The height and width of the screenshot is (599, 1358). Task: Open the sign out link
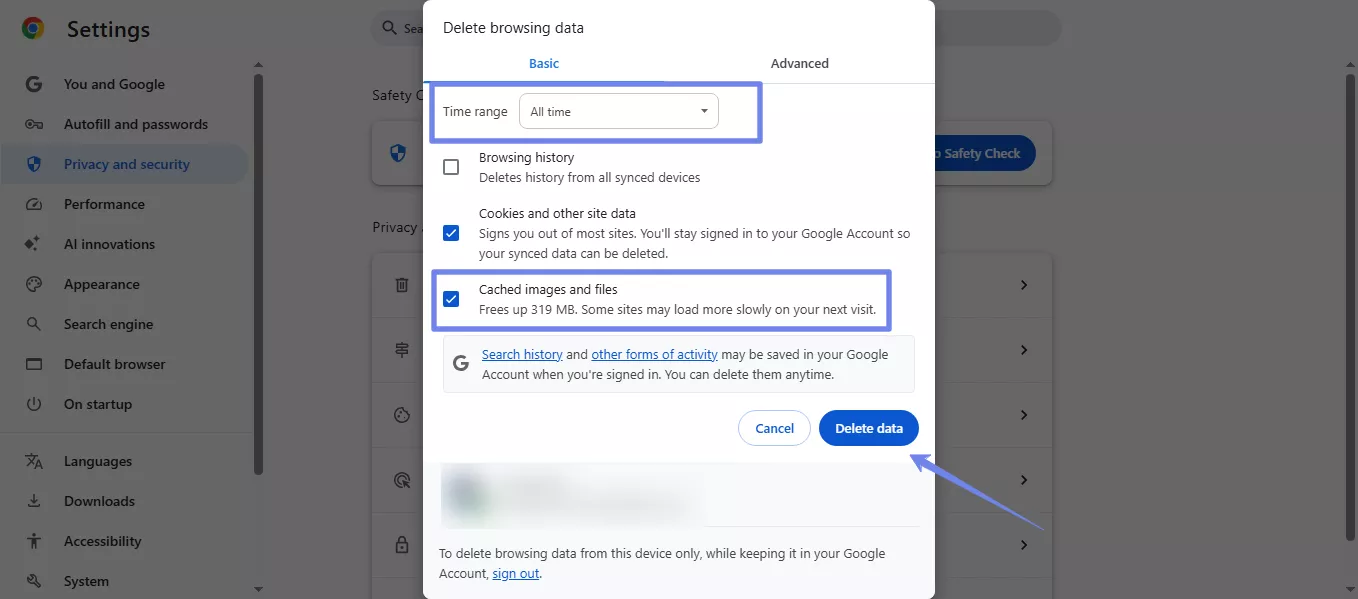pyautogui.click(x=515, y=573)
